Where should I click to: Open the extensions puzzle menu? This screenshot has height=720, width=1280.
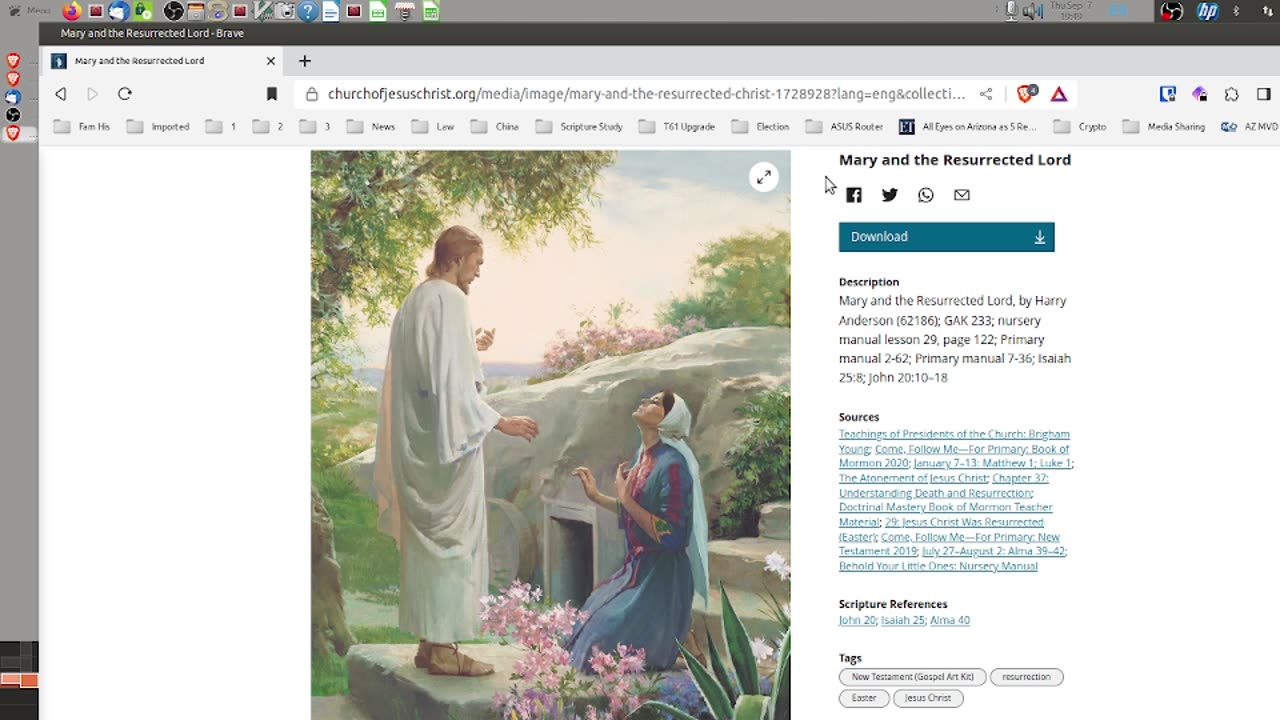tap(1232, 94)
